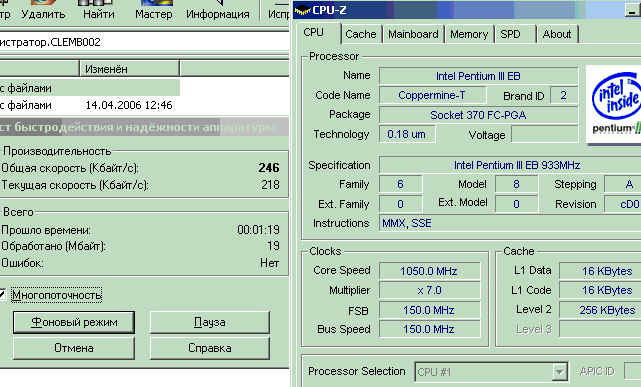641x387 pixels.
Task: Select the highlighted first 'с файлами' row
Action: (90, 88)
